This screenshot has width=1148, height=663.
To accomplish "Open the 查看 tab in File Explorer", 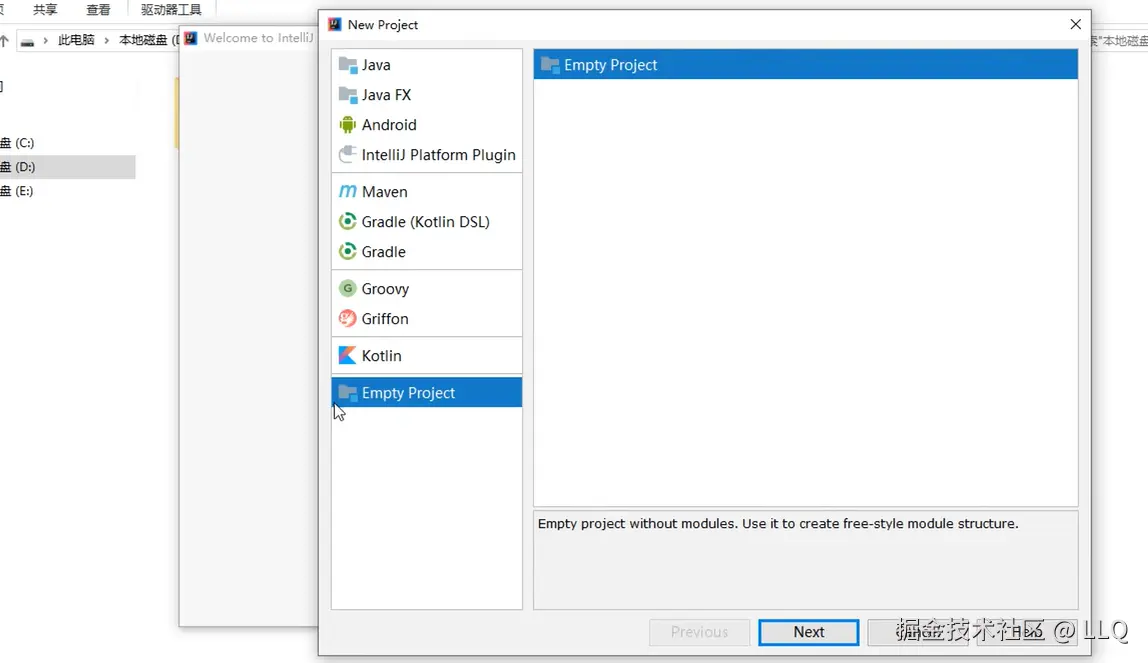I will pos(98,10).
